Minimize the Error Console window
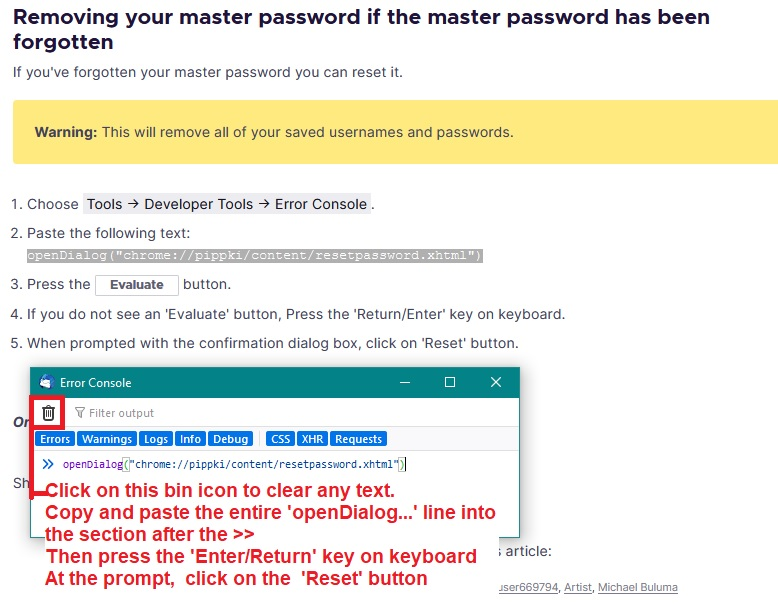The height and width of the screenshot is (604, 778). [405, 382]
